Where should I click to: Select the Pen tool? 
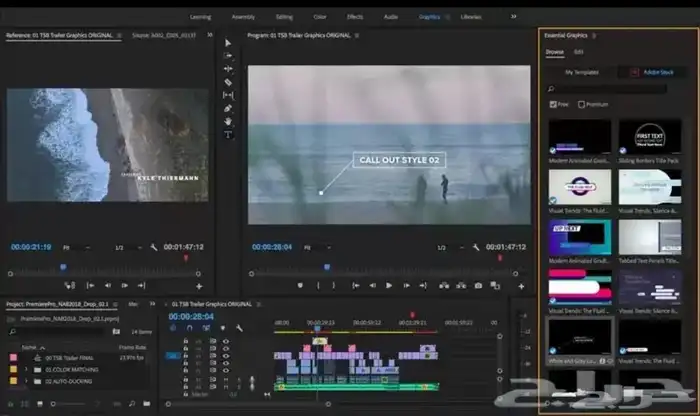click(228, 108)
